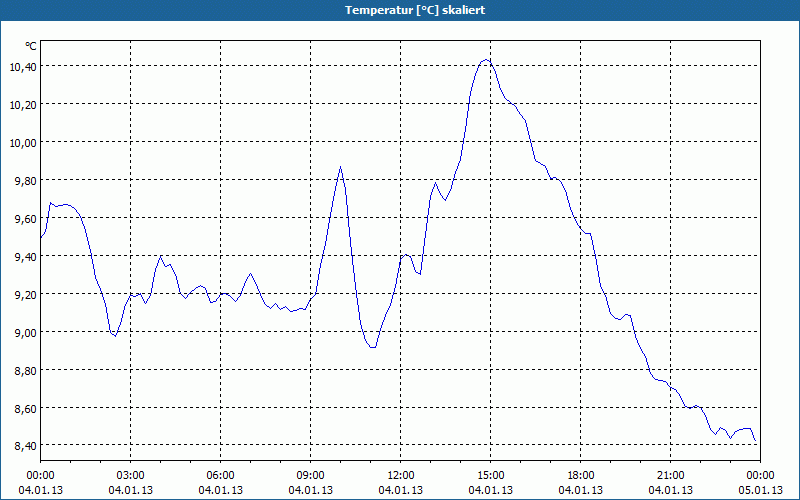This screenshot has height=500, width=800.
Task: Select the 10,40 y-axis label
Action: pos(23,66)
